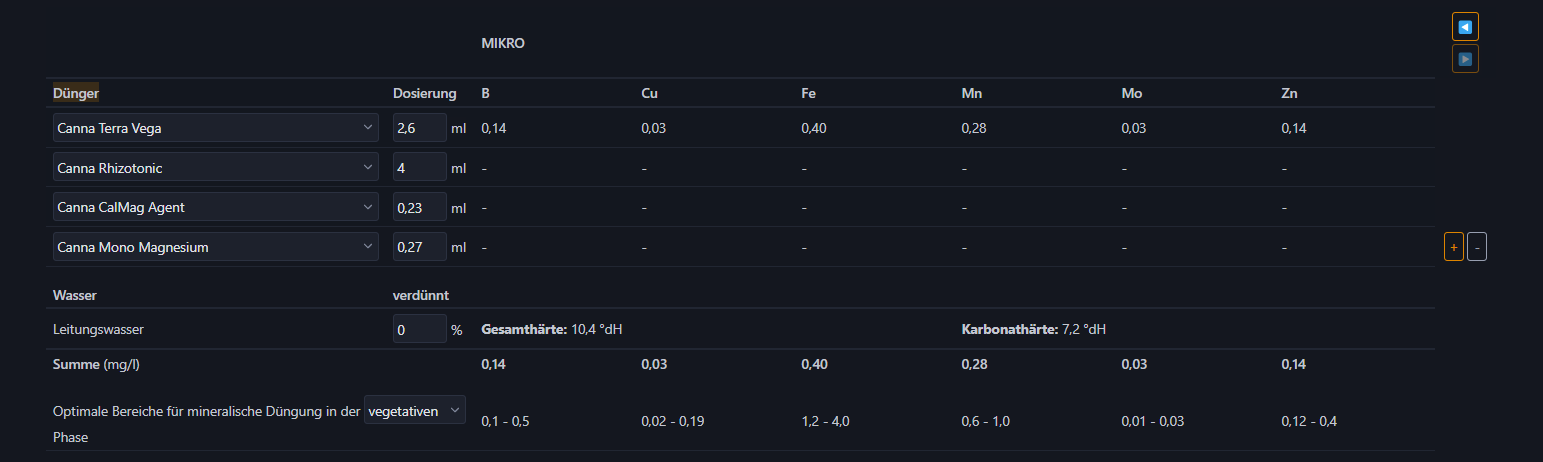Open the Canna Mono Magnesium dropdown

(216, 247)
